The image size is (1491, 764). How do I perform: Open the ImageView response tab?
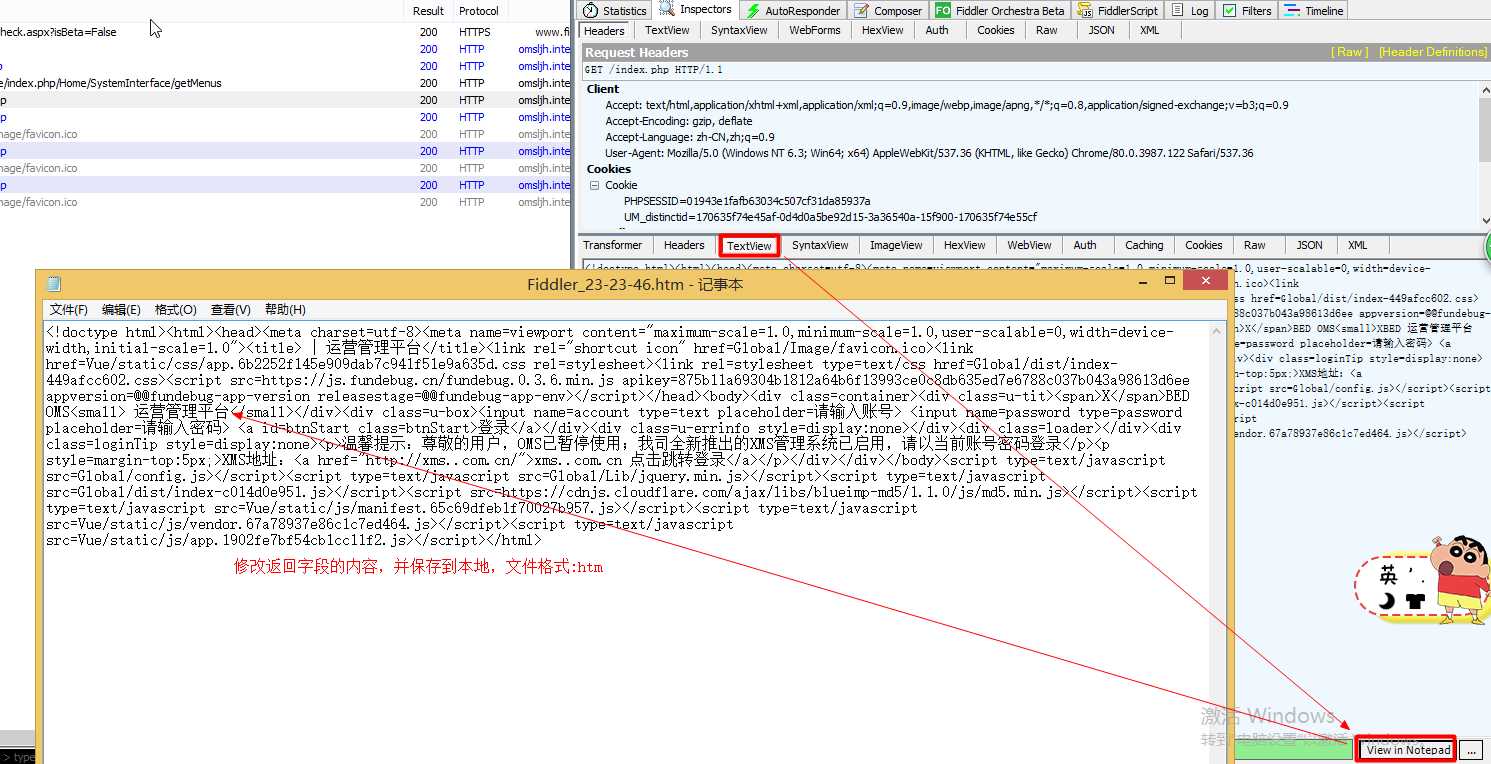coord(896,245)
